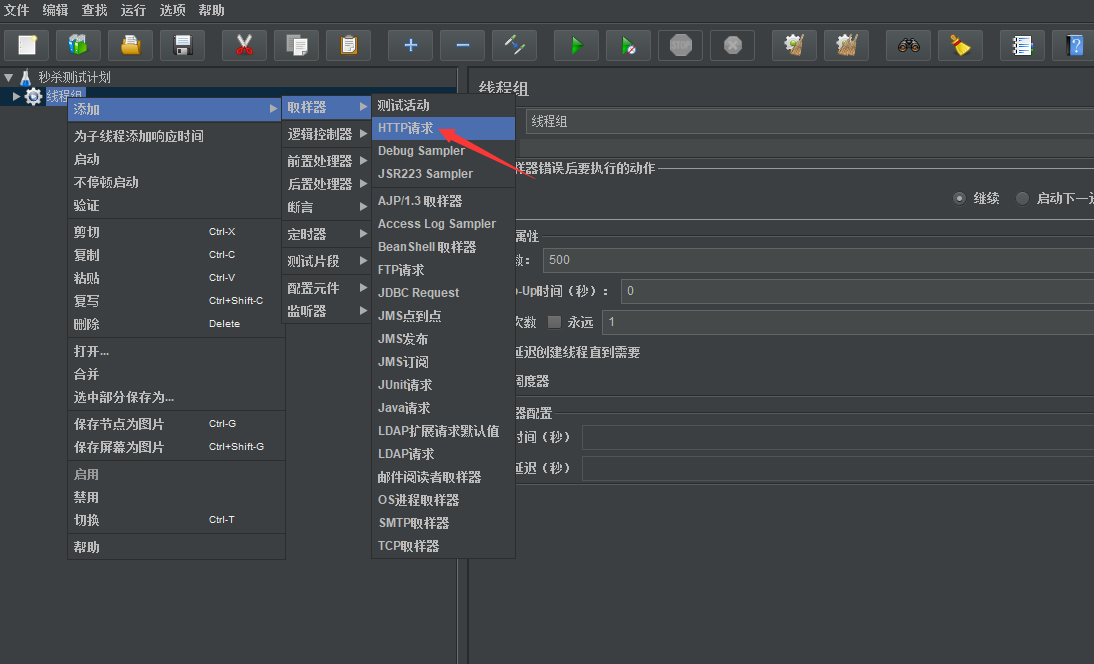Toggle the 永远 checkbox
This screenshot has height=664, width=1094.
555,322
